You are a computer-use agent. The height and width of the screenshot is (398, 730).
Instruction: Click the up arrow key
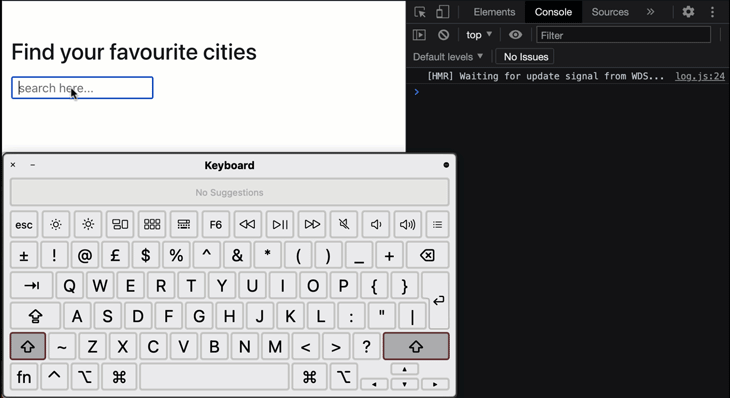(405, 369)
